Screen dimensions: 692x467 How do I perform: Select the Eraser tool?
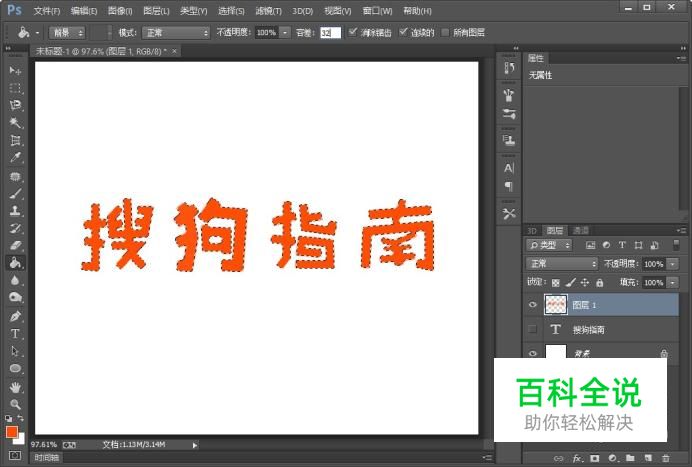click(x=15, y=245)
